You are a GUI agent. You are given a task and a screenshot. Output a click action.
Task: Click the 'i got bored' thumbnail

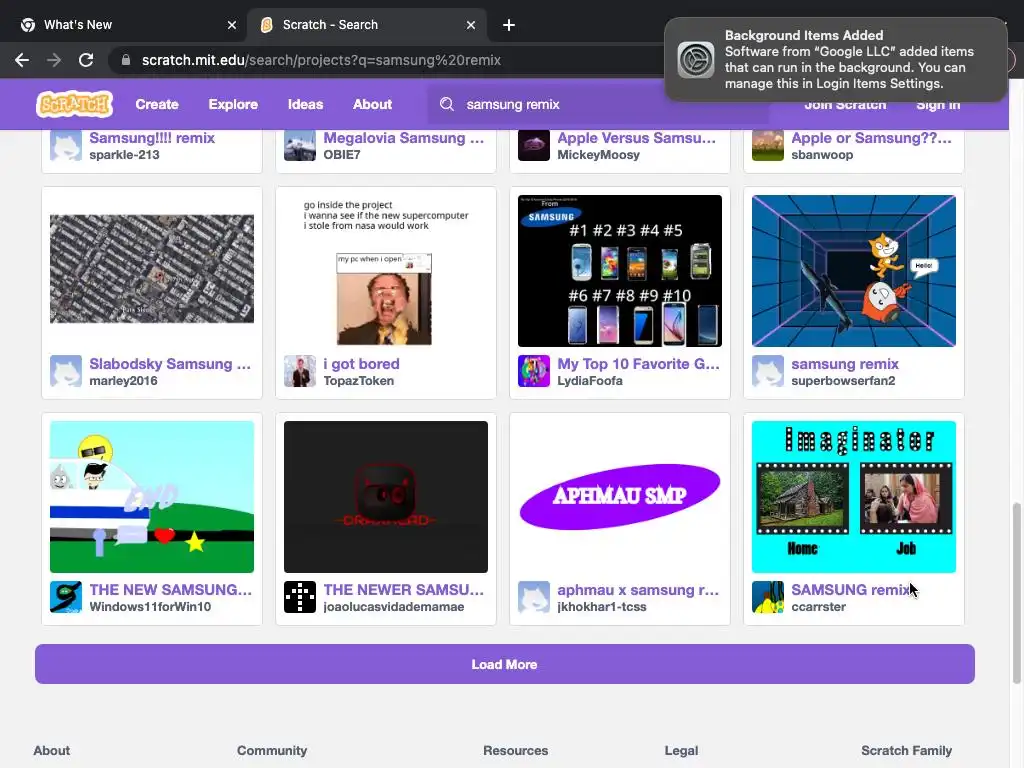[386, 271]
